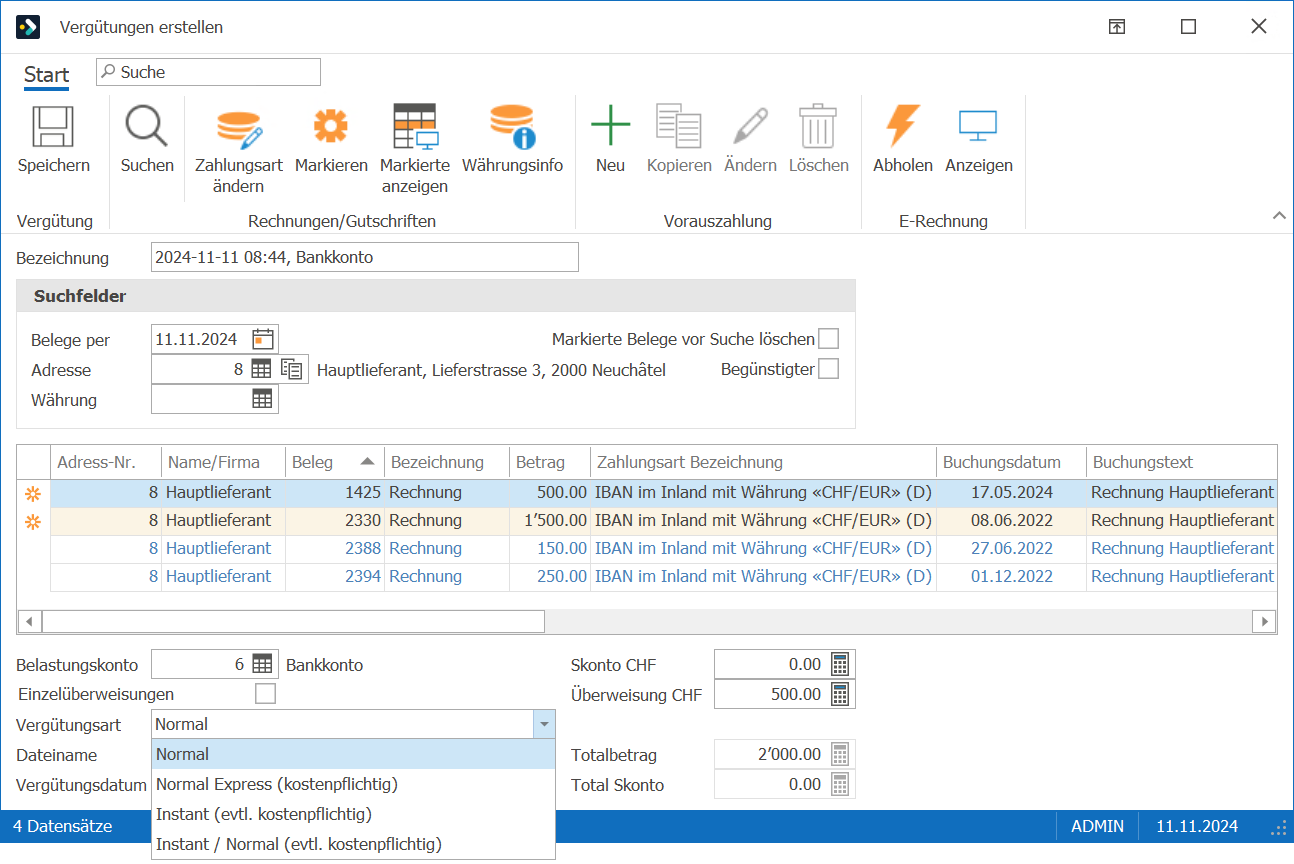The height and width of the screenshot is (864, 1294).
Task: Click the ribbon display options icon
Action: 1117,27
